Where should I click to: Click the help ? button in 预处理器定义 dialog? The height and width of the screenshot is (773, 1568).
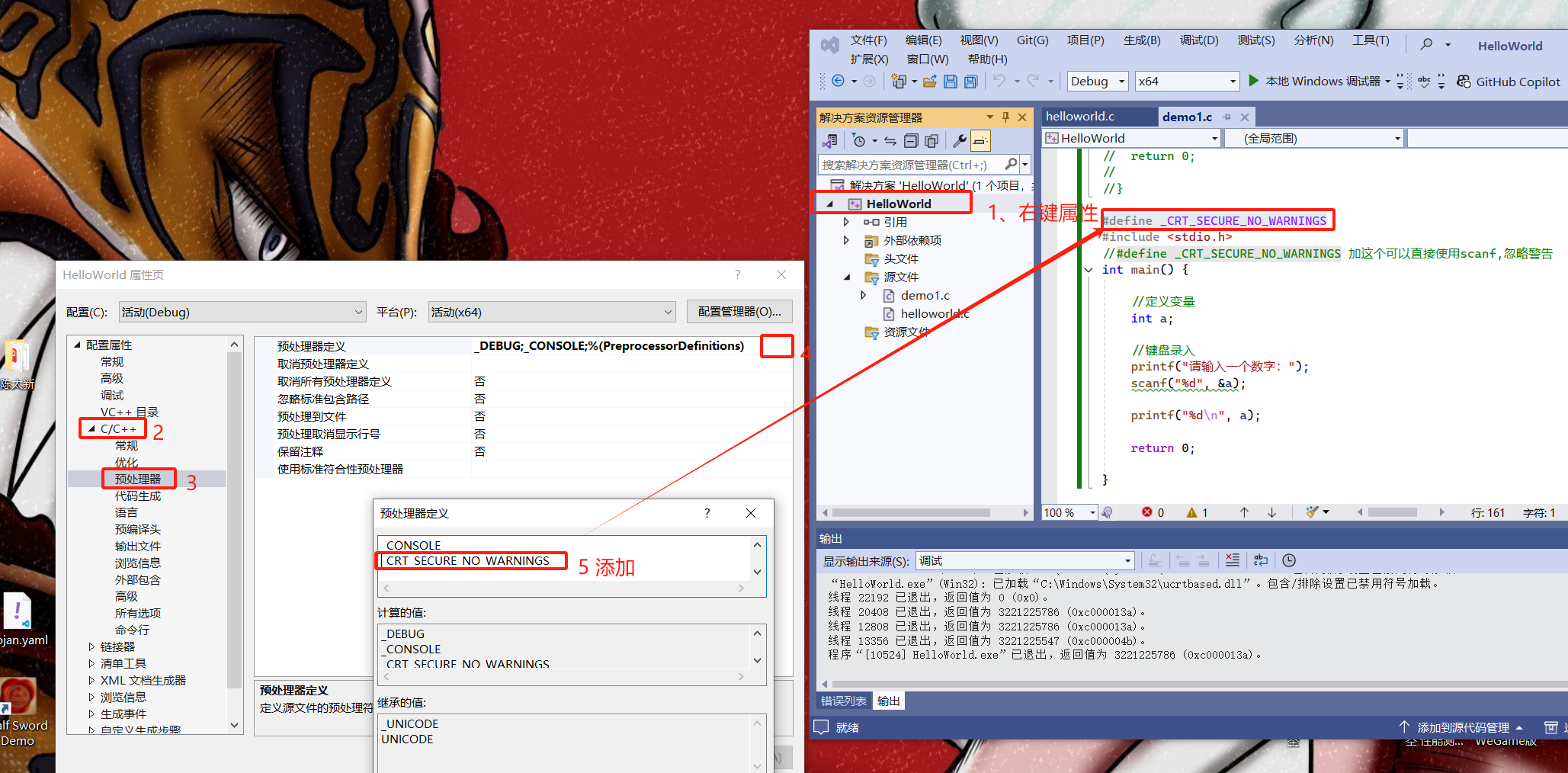tap(707, 513)
